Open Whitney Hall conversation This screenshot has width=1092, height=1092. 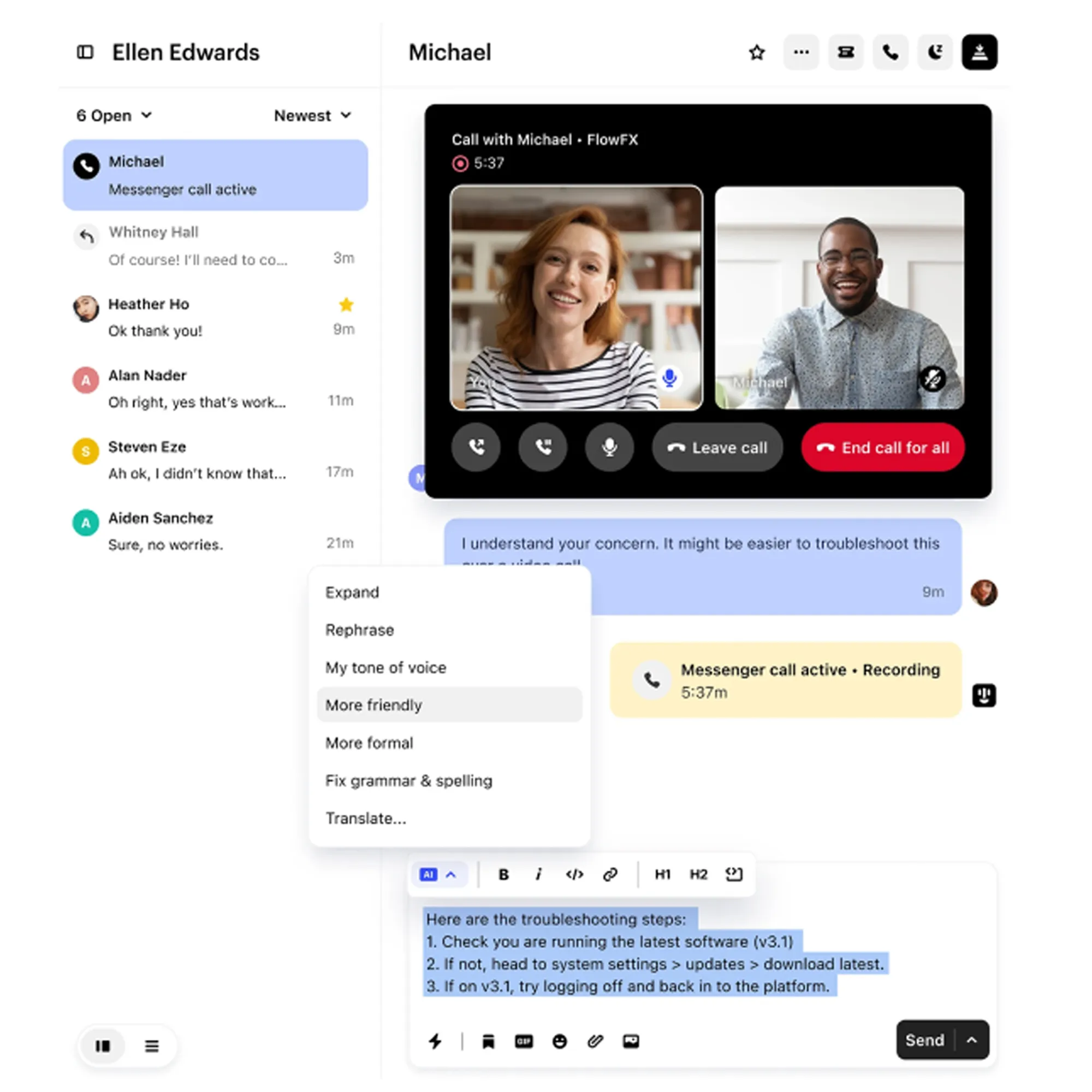pos(215,246)
